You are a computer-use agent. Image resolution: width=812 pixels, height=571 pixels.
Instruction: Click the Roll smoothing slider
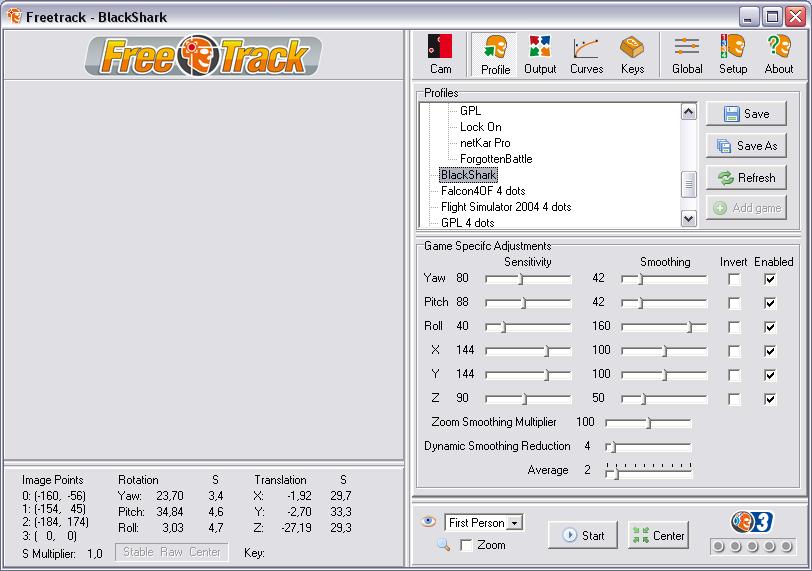664,327
